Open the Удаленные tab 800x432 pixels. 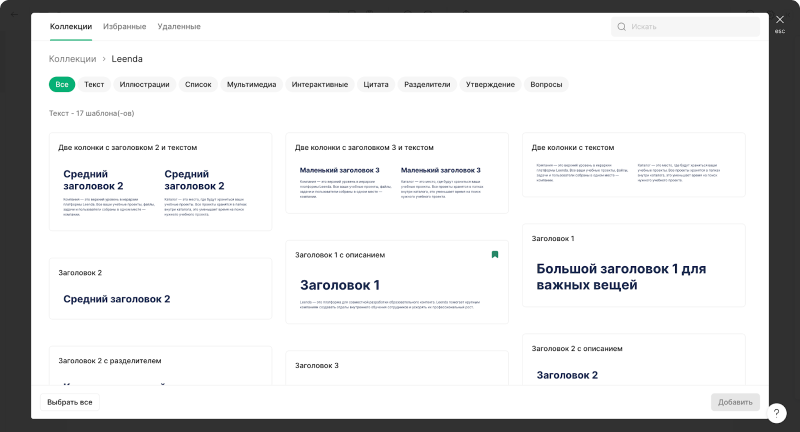pyautogui.click(x=179, y=26)
